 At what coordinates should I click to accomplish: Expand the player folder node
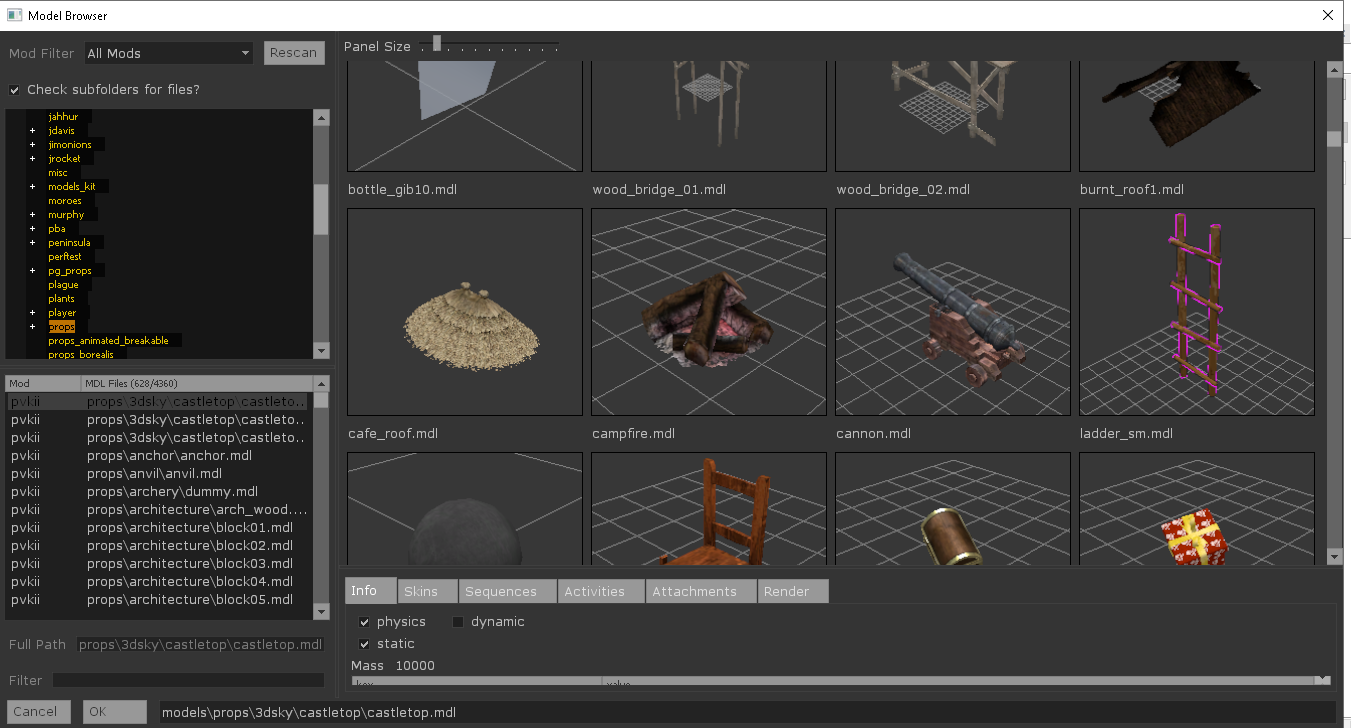[x=32, y=313]
